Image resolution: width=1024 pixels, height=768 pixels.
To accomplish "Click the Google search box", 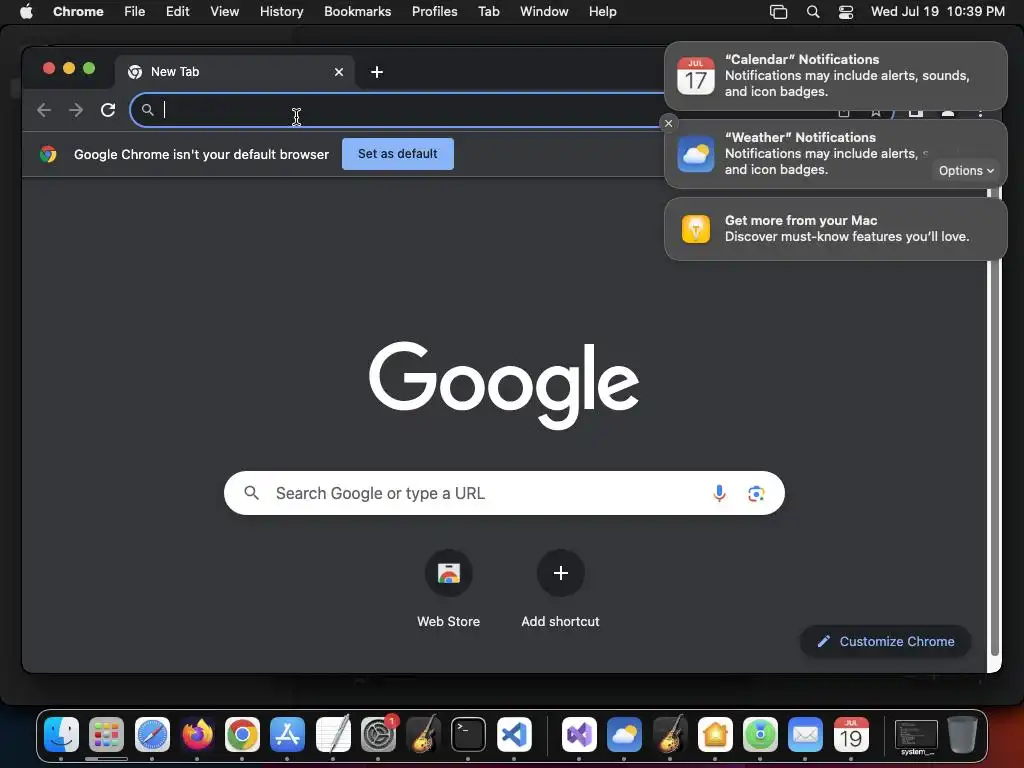I will click(x=504, y=493).
